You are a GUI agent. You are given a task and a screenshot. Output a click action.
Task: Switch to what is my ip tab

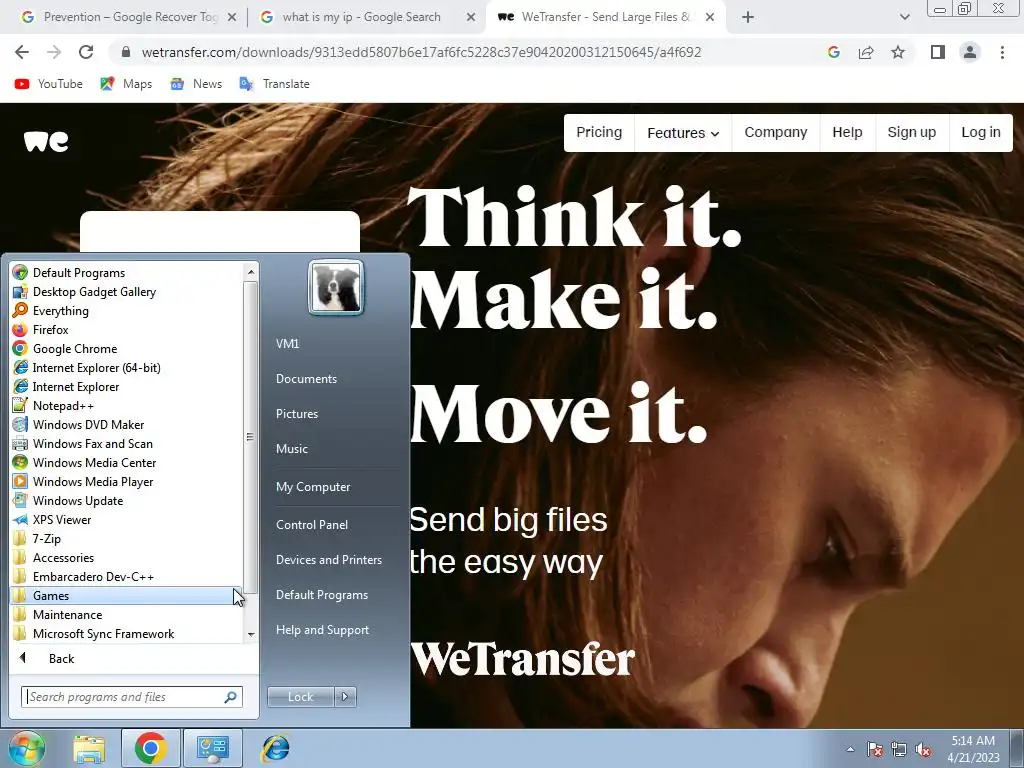[x=367, y=17]
